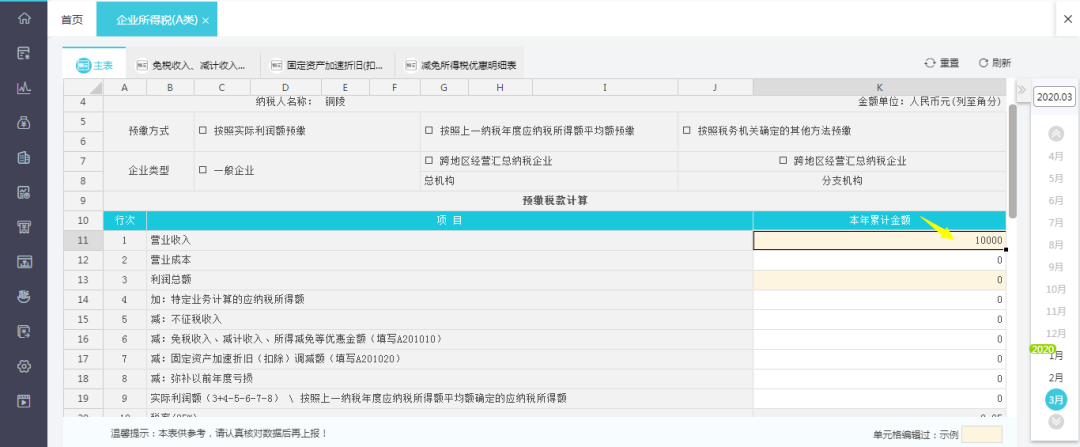
Task: Click the 重置 reset button
Action: [941, 63]
